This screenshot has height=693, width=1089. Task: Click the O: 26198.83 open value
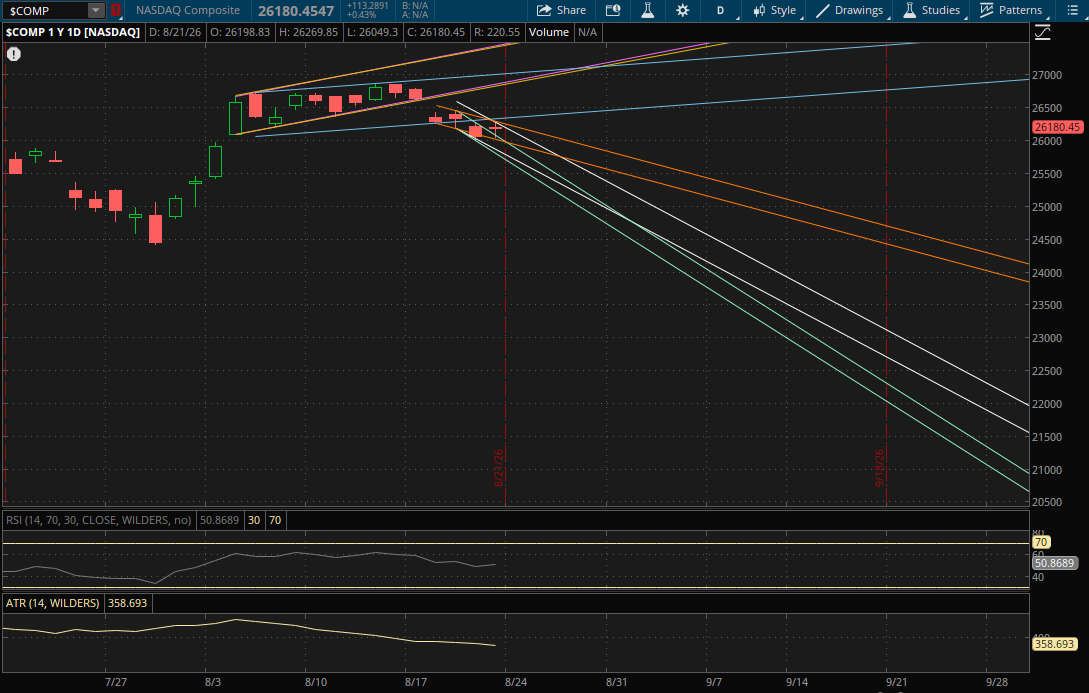(239, 32)
